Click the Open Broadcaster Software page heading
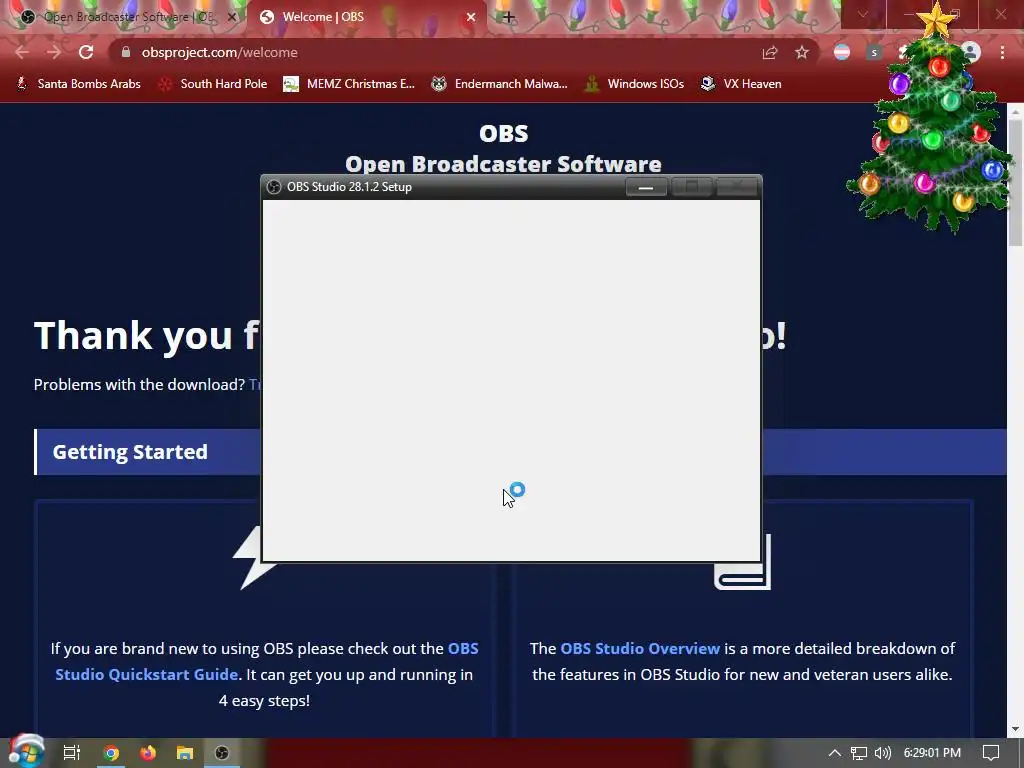The width and height of the screenshot is (1024, 768). point(503,164)
